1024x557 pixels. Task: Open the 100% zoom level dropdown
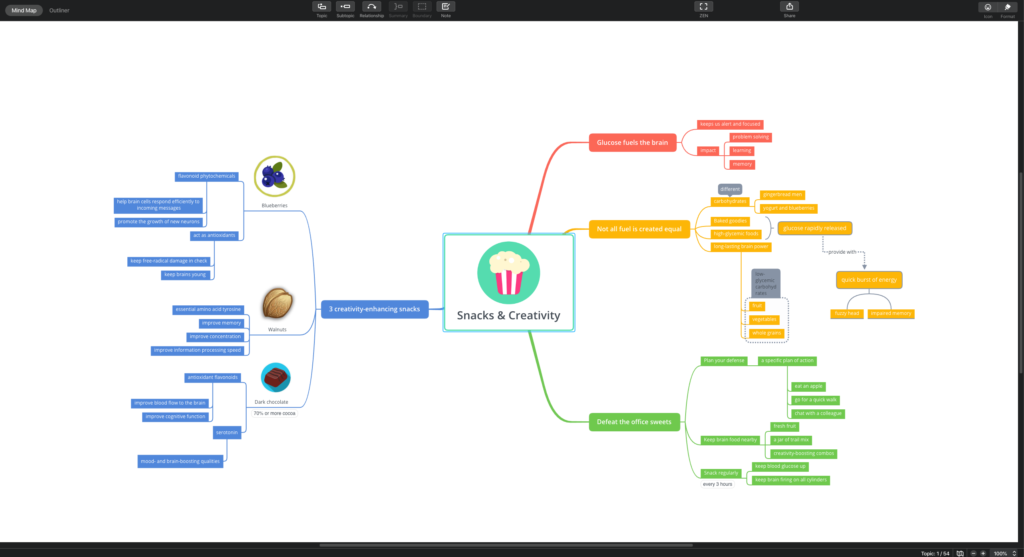click(1003, 552)
